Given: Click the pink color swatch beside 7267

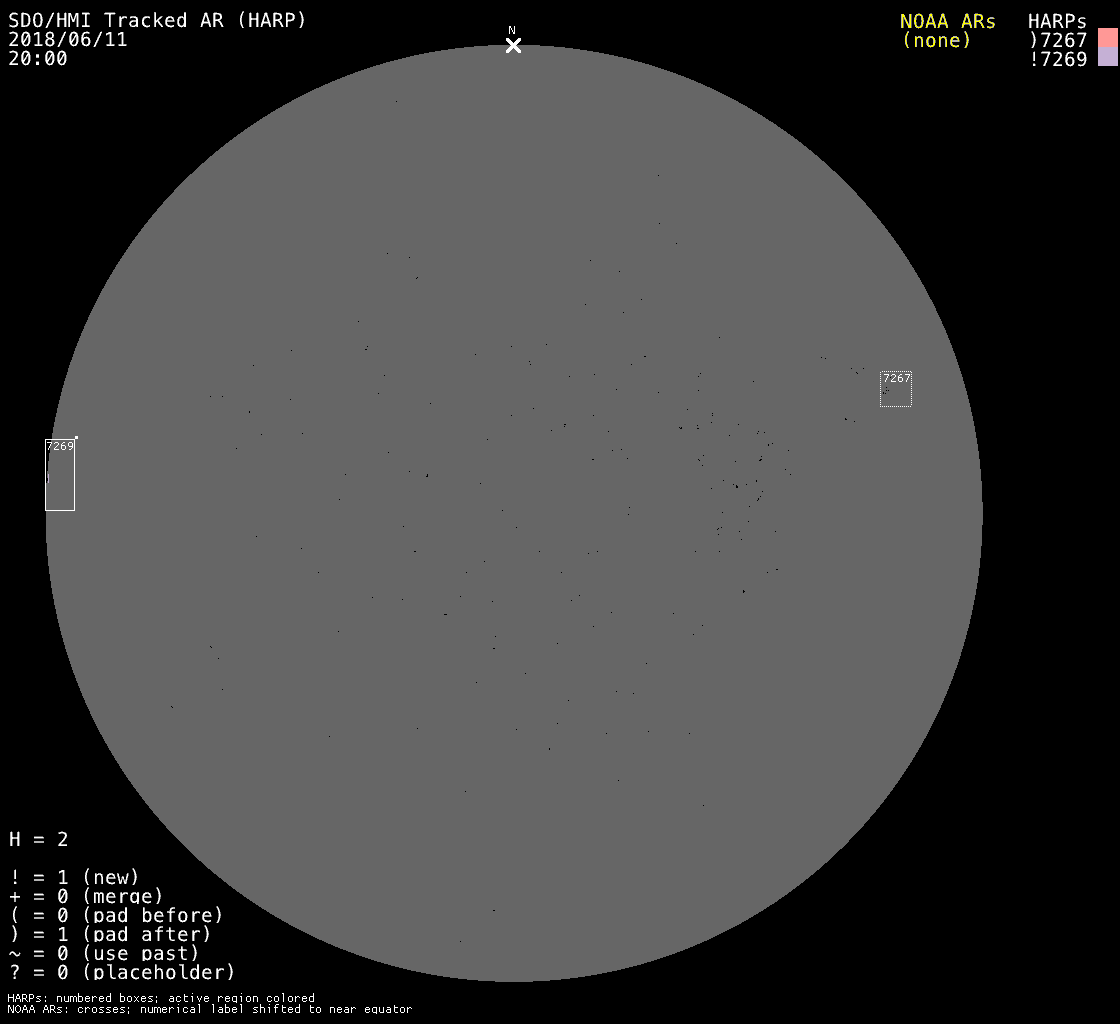Looking at the screenshot, I should (x=1107, y=39).
